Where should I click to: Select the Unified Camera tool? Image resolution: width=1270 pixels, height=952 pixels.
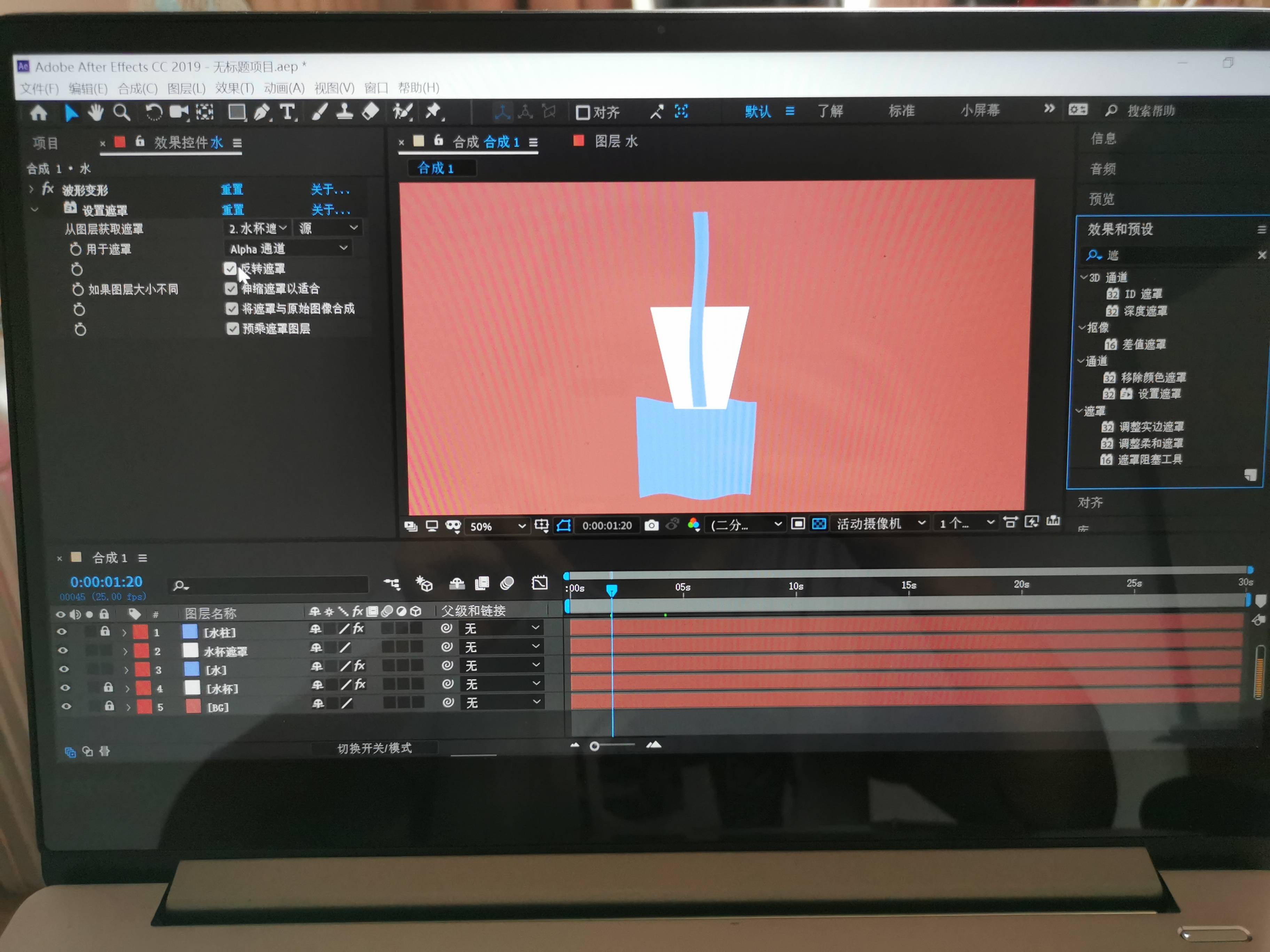179,112
